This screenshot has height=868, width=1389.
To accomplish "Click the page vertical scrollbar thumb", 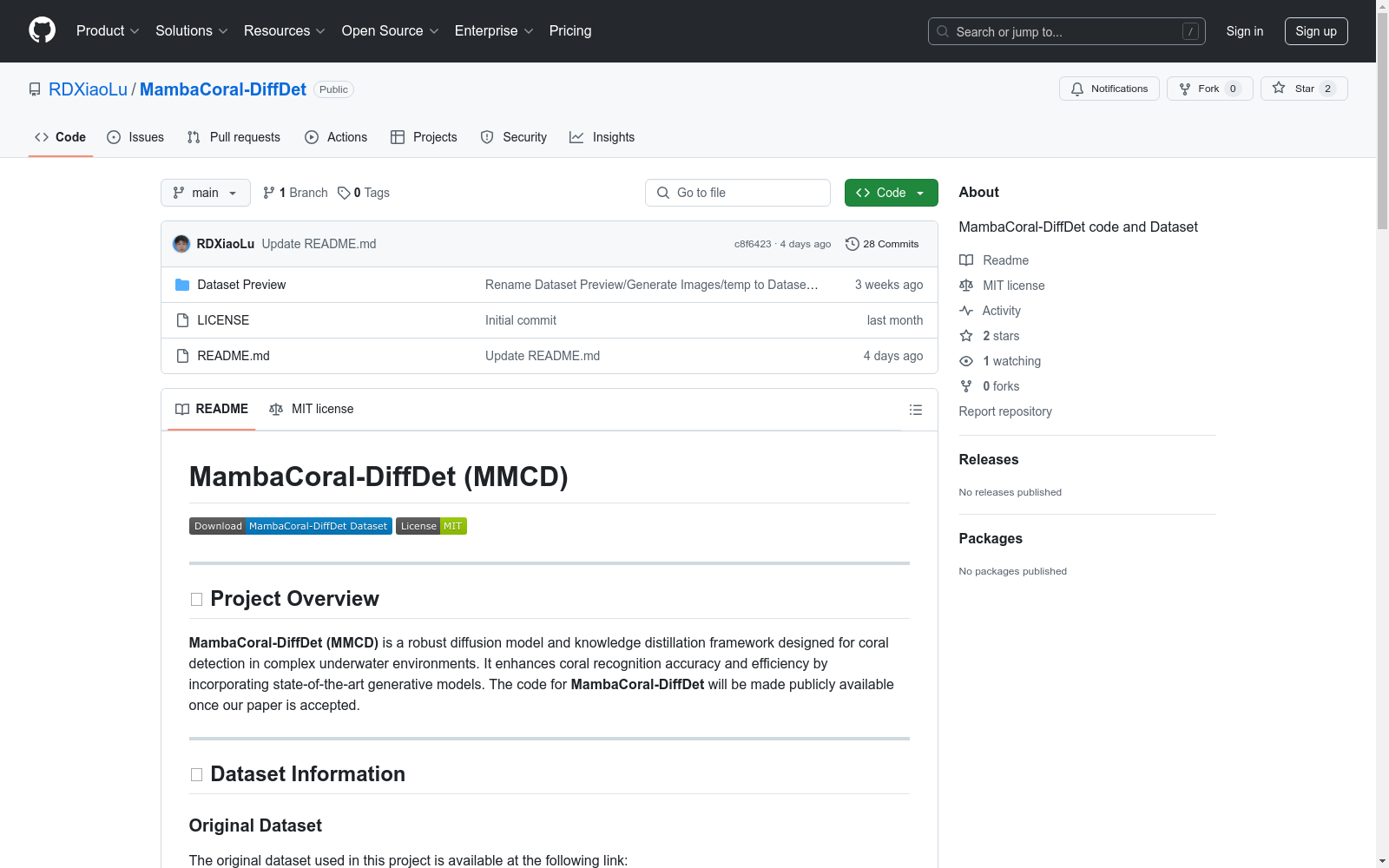I will coord(1382,122).
